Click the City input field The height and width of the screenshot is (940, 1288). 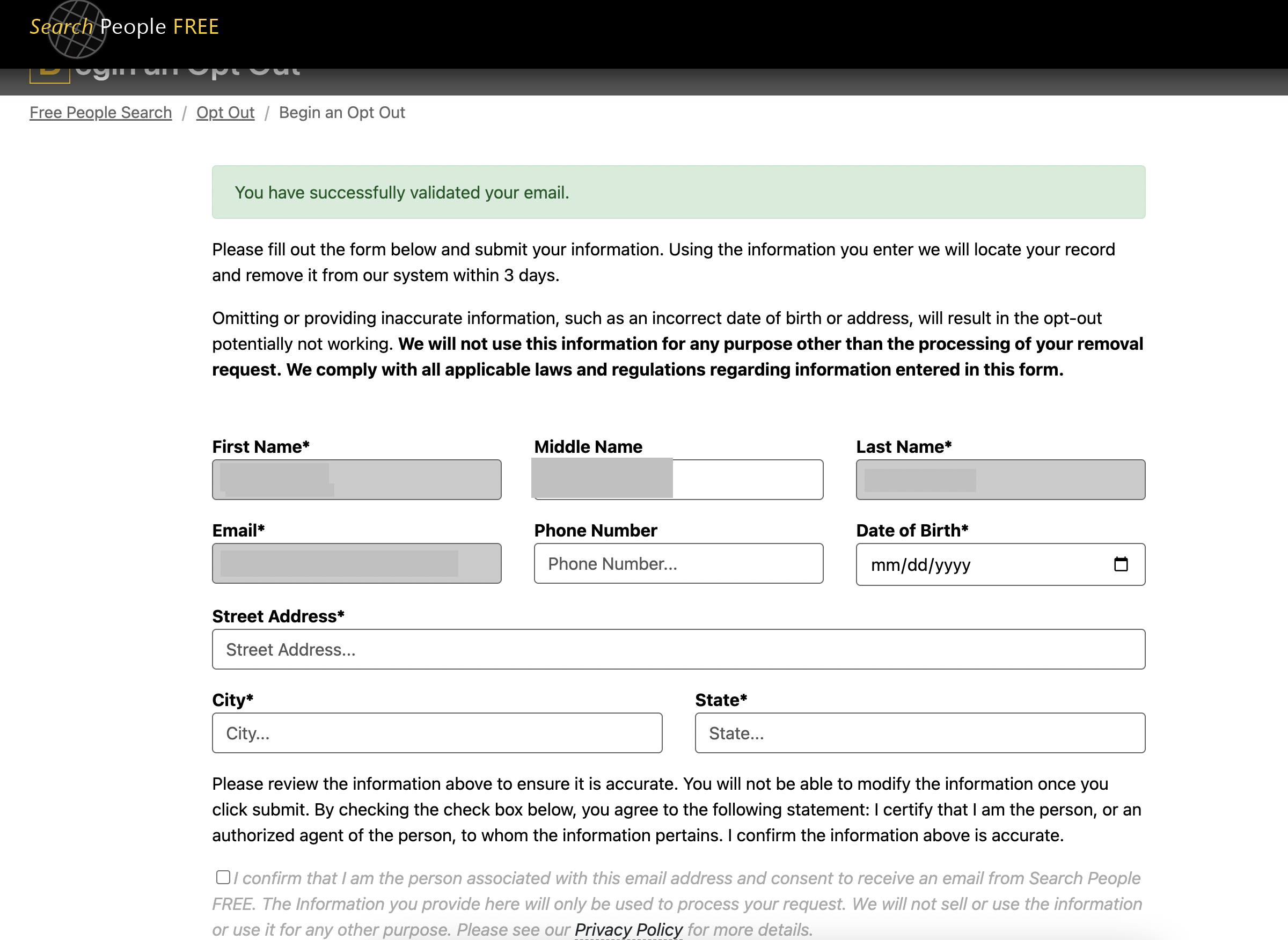[x=436, y=733]
